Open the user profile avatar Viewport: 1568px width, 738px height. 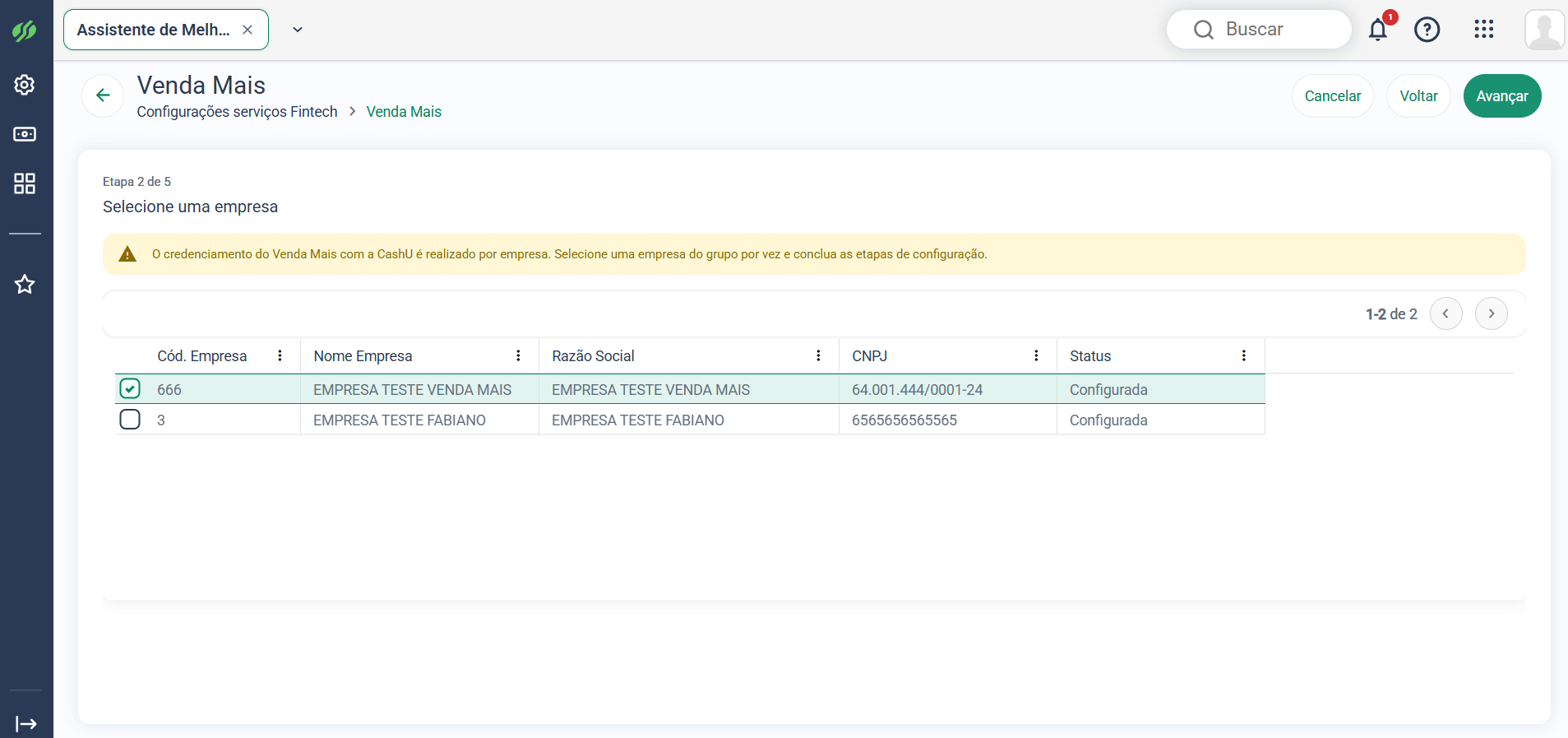[1544, 30]
